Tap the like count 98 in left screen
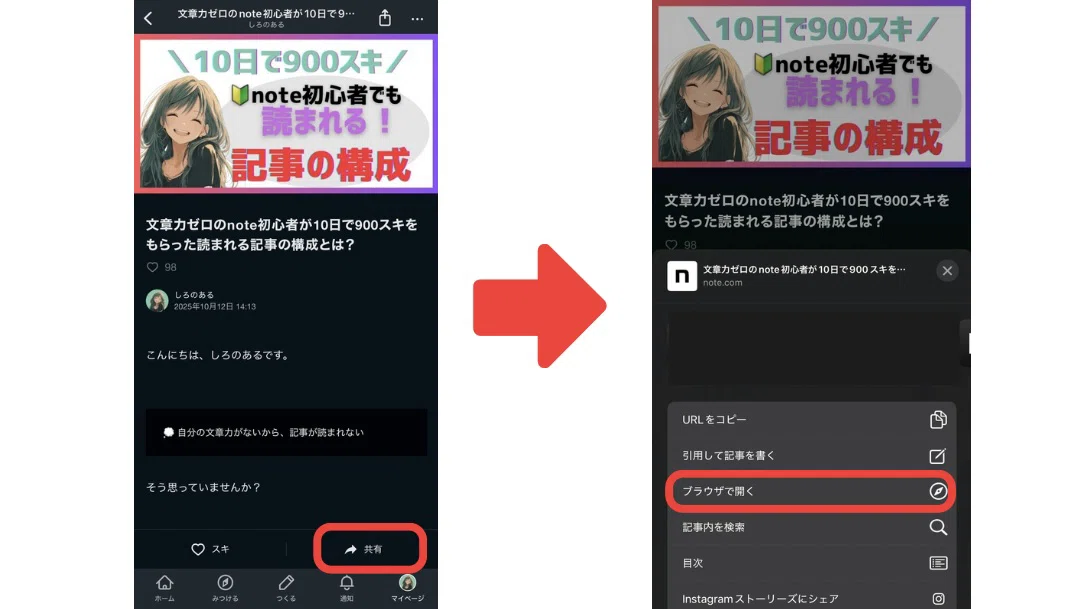The image size is (1080, 609). [170, 267]
